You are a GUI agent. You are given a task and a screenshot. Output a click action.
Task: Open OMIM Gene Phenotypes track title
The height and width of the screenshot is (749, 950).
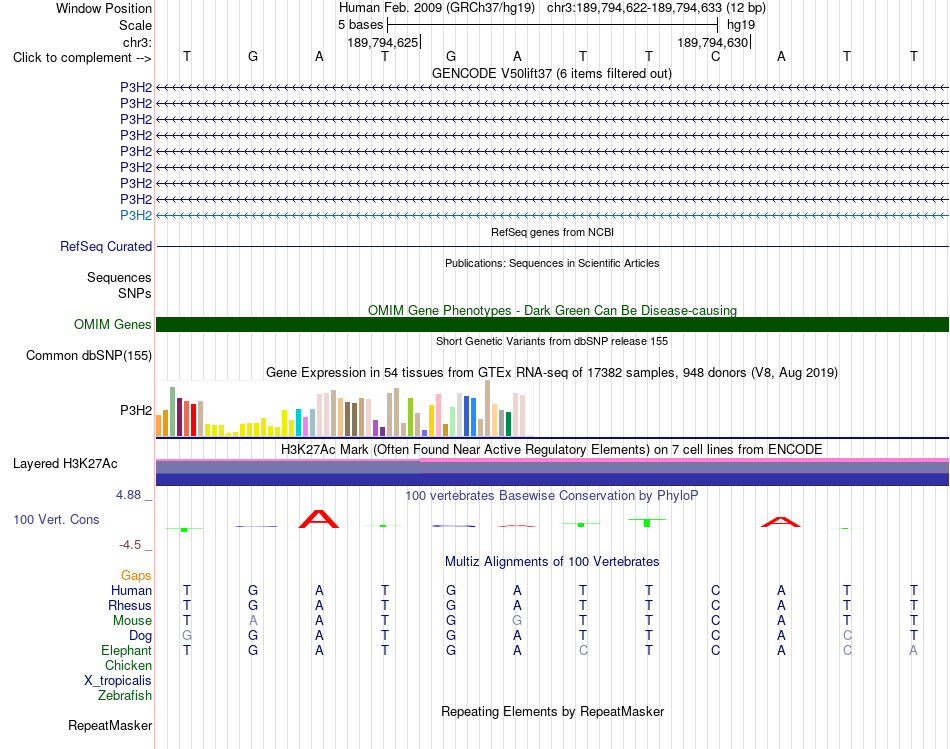click(x=552, y=310)
